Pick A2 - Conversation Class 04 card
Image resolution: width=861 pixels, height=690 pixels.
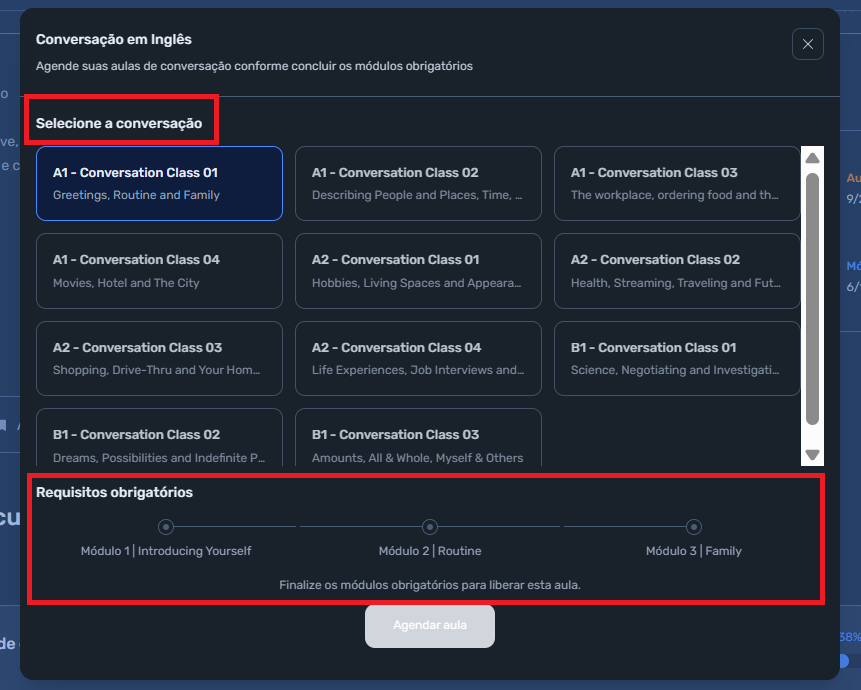(418, 358)
